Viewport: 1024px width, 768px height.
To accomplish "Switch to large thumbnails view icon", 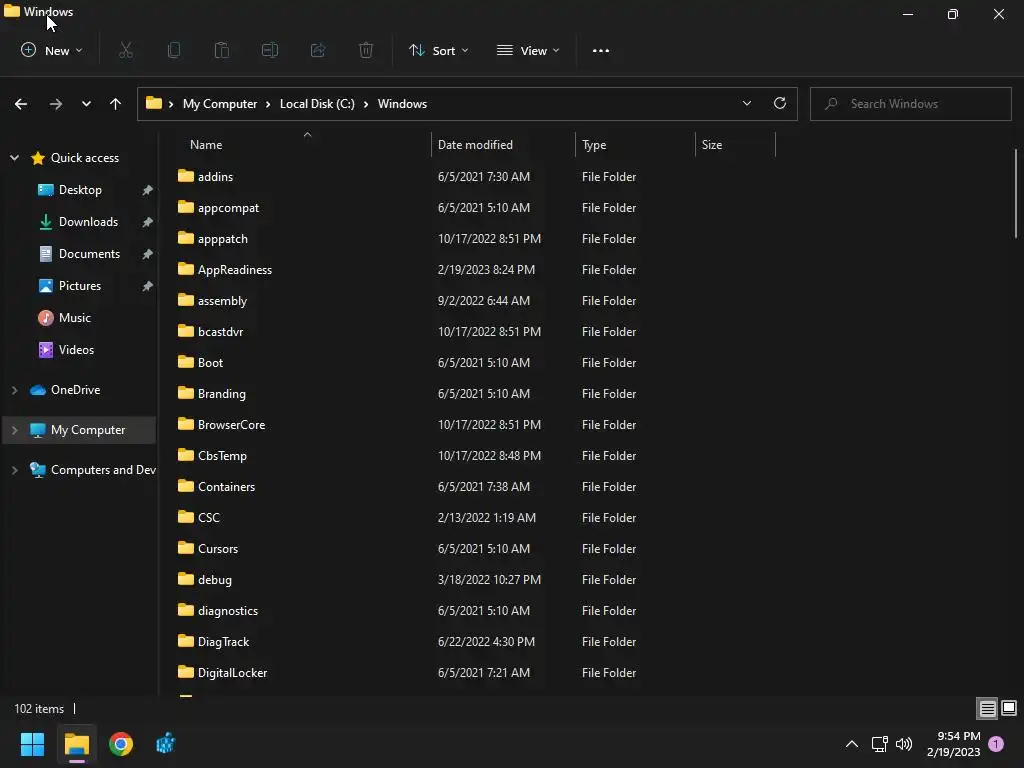I will (1009, 708).
